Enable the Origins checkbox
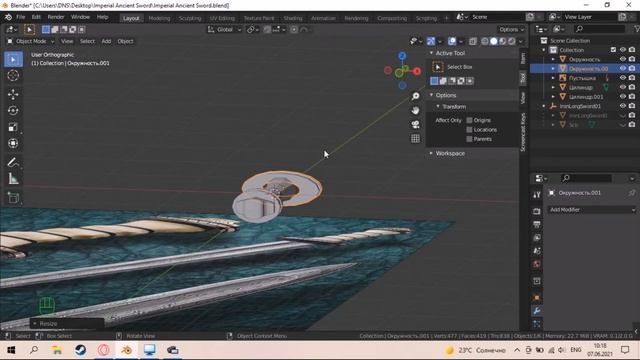 469,120
